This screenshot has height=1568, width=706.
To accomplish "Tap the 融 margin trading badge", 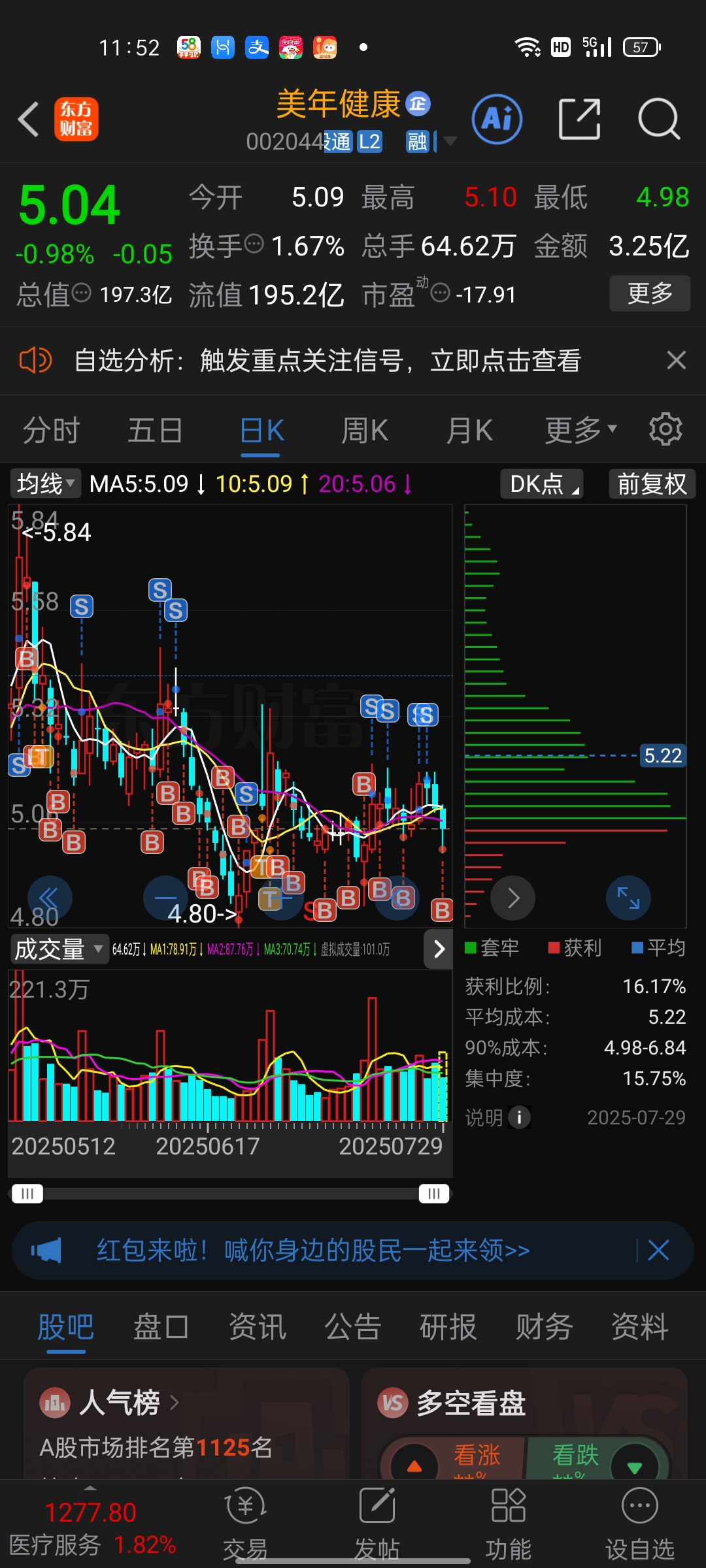I will [x=417, y=141].
